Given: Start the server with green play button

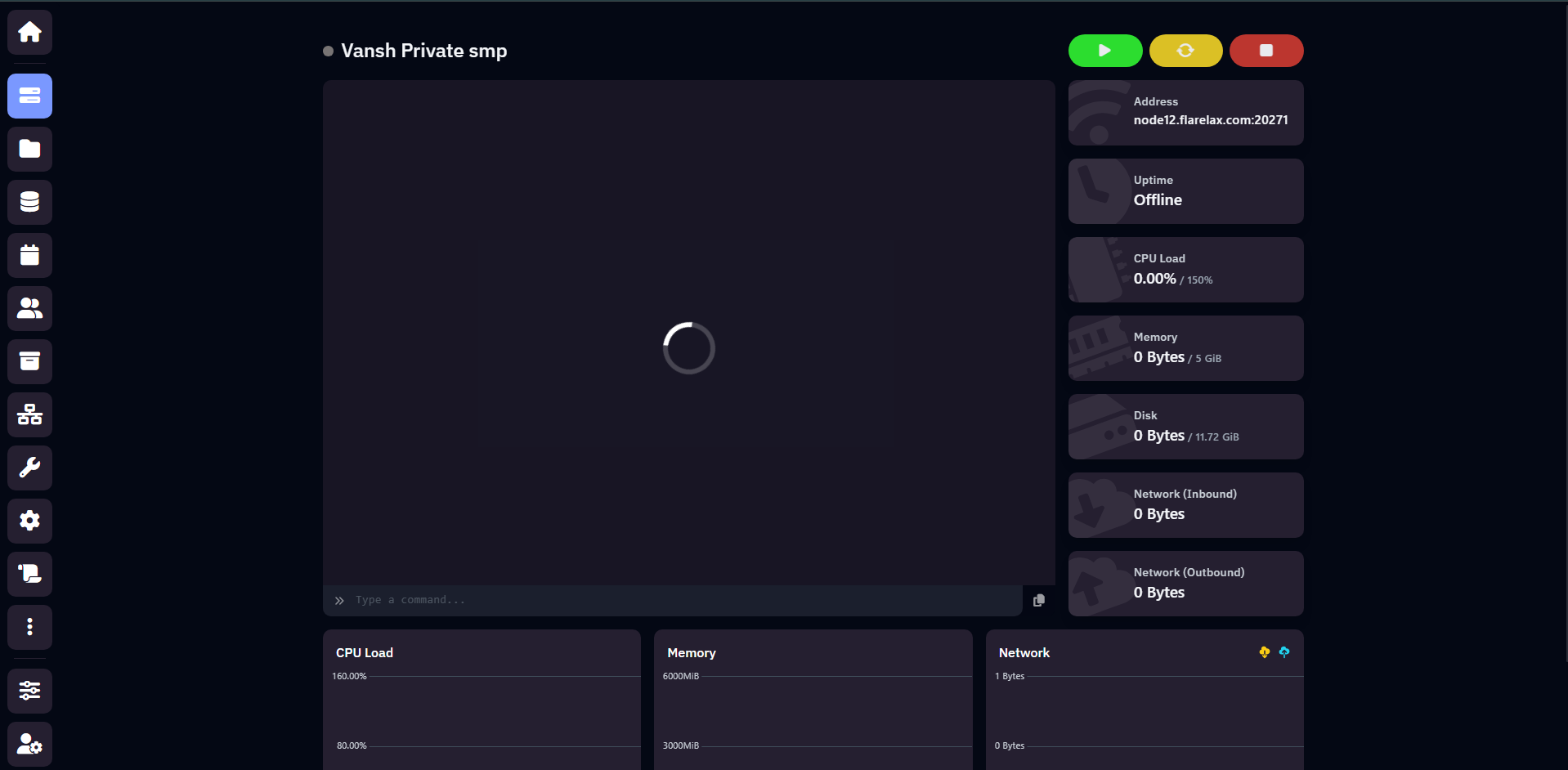Looking at the screenshot, I should point(1104,51).
